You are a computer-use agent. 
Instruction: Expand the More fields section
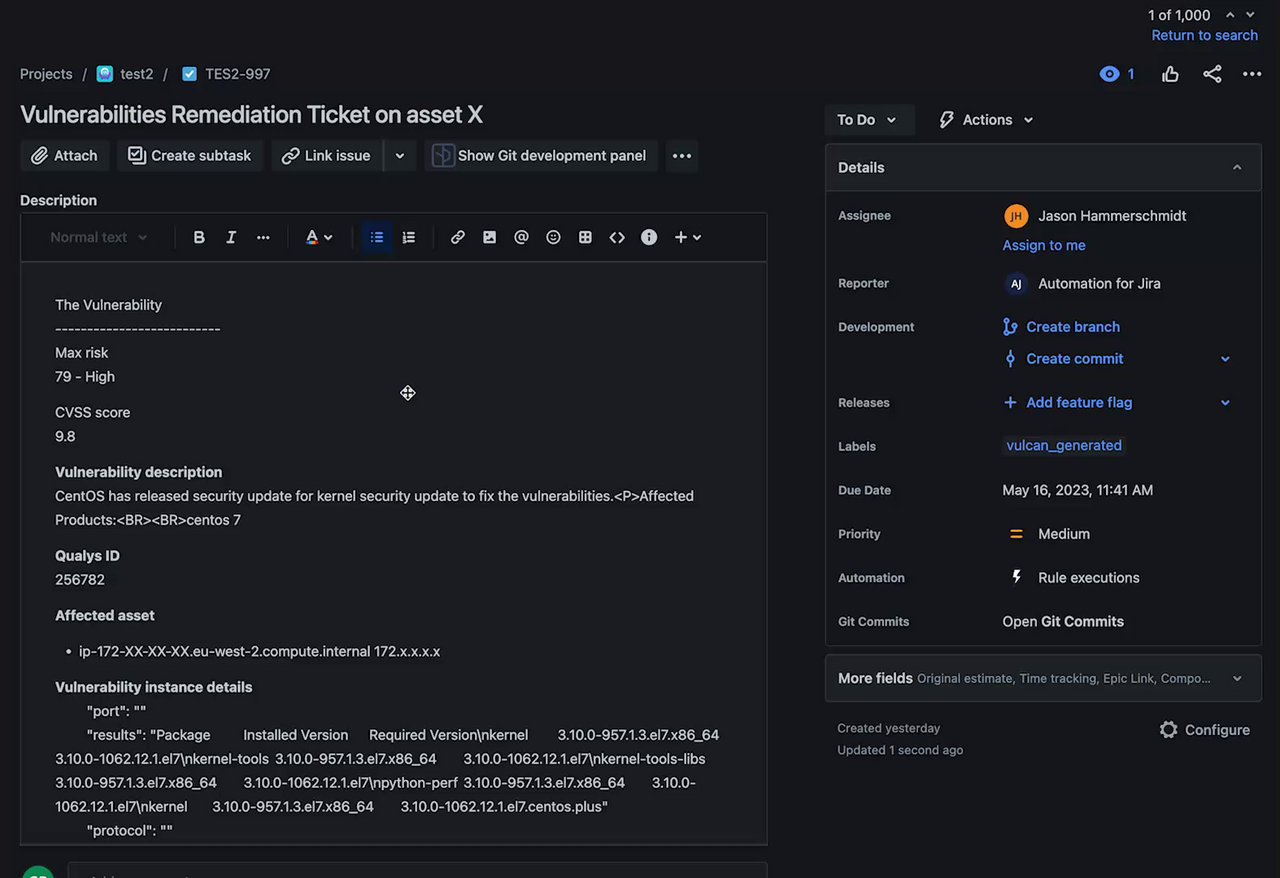(x=1042, y=678)
